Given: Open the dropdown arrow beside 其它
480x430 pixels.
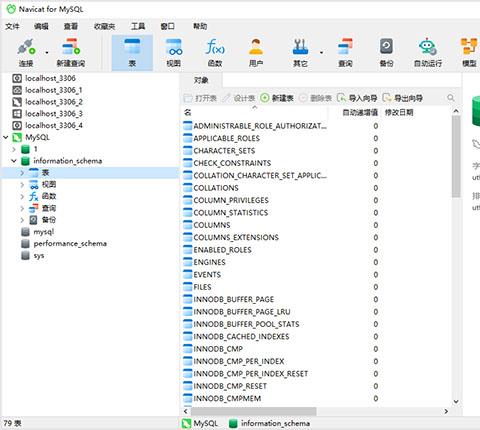Looking at the screenshot, I should (321, 53).
